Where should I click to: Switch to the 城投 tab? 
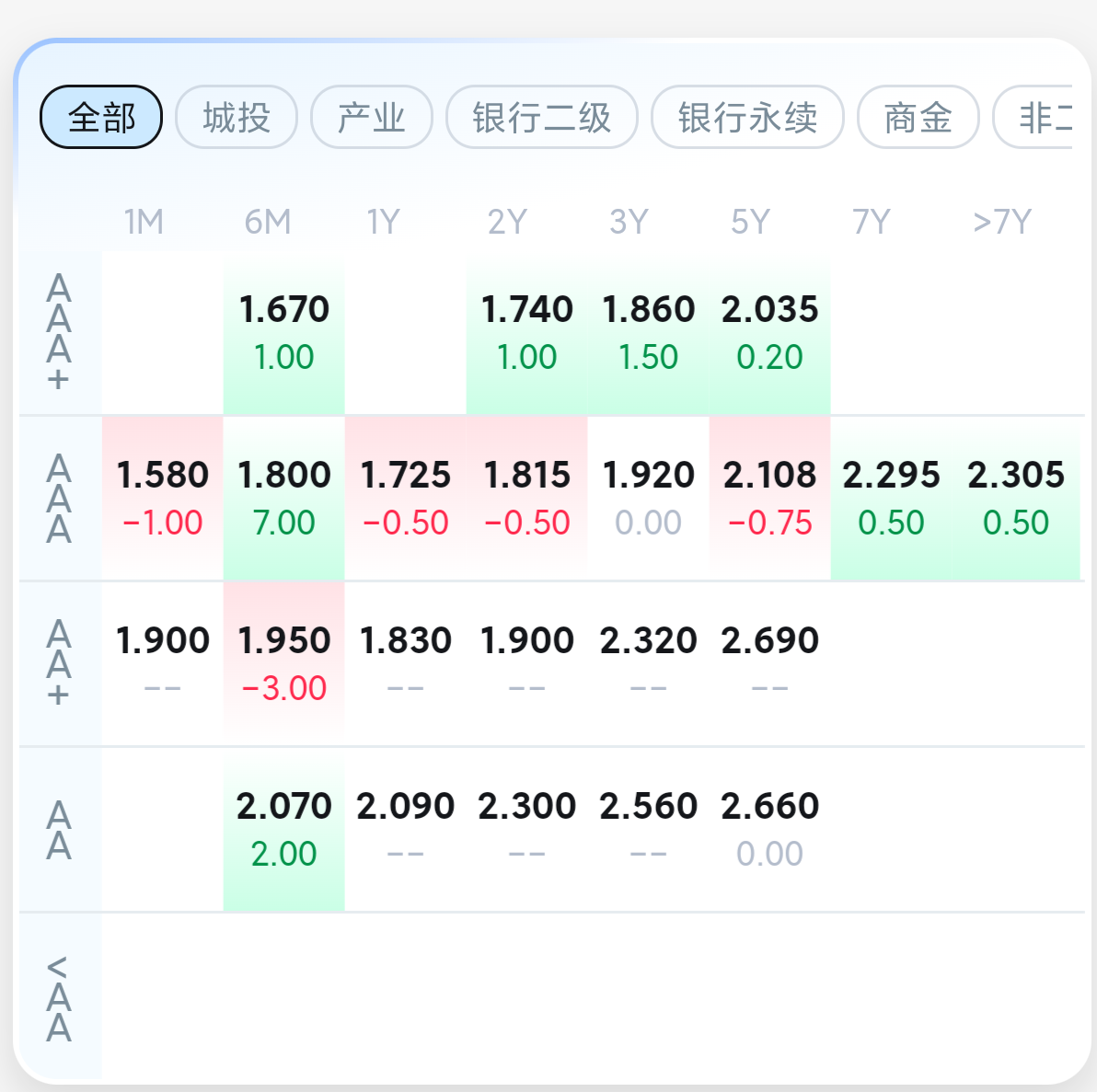237,117
